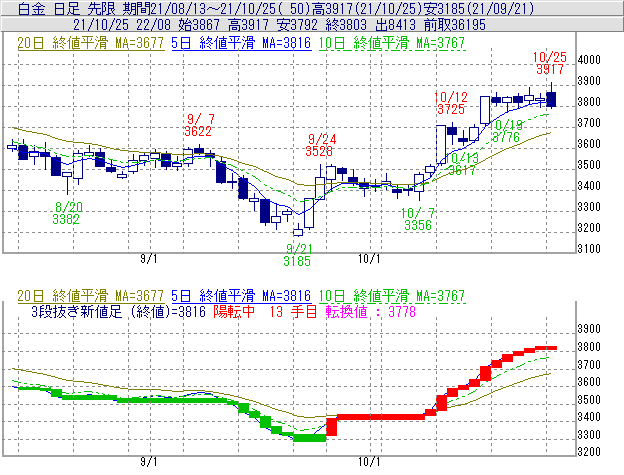The height and width of the screenshot is (475, 624).
Task: Click the tall white candle below 10/12 label
Action: coord(441,144)
